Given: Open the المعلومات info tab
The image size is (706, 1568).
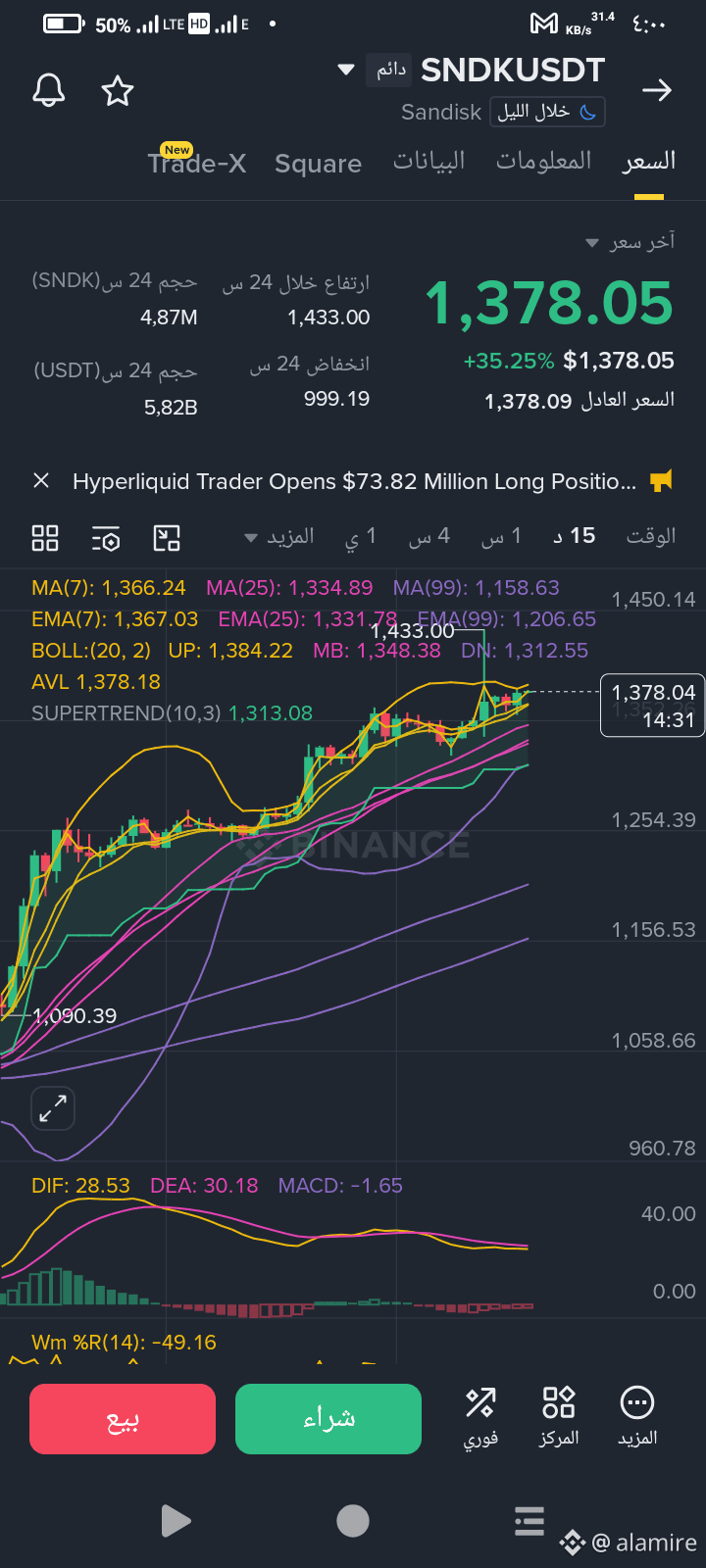Looking at the screenshot, I should [x=543, y=162].
